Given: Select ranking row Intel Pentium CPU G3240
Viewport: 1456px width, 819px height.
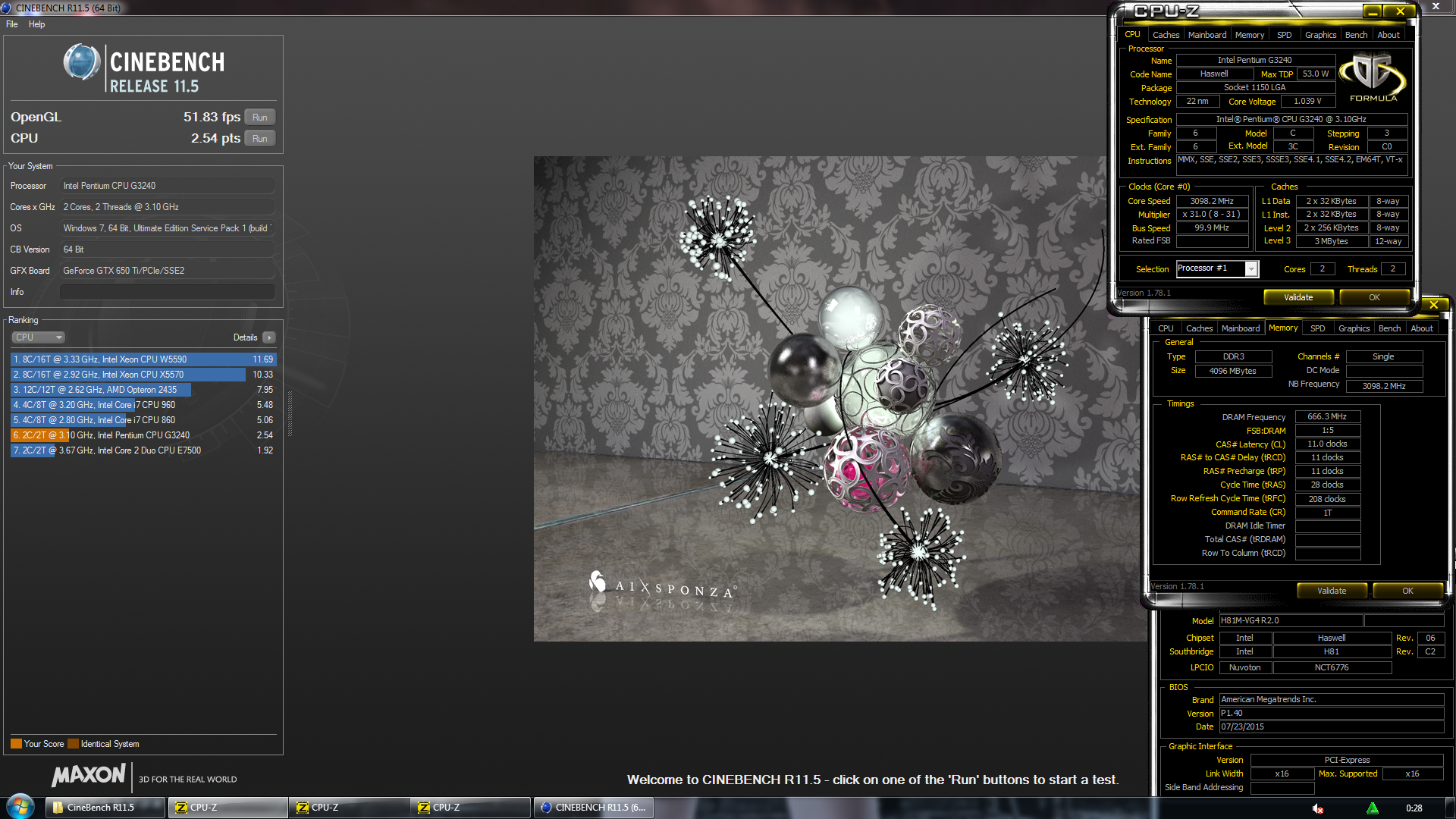Looking at the screenshot, I should (143, 435).
